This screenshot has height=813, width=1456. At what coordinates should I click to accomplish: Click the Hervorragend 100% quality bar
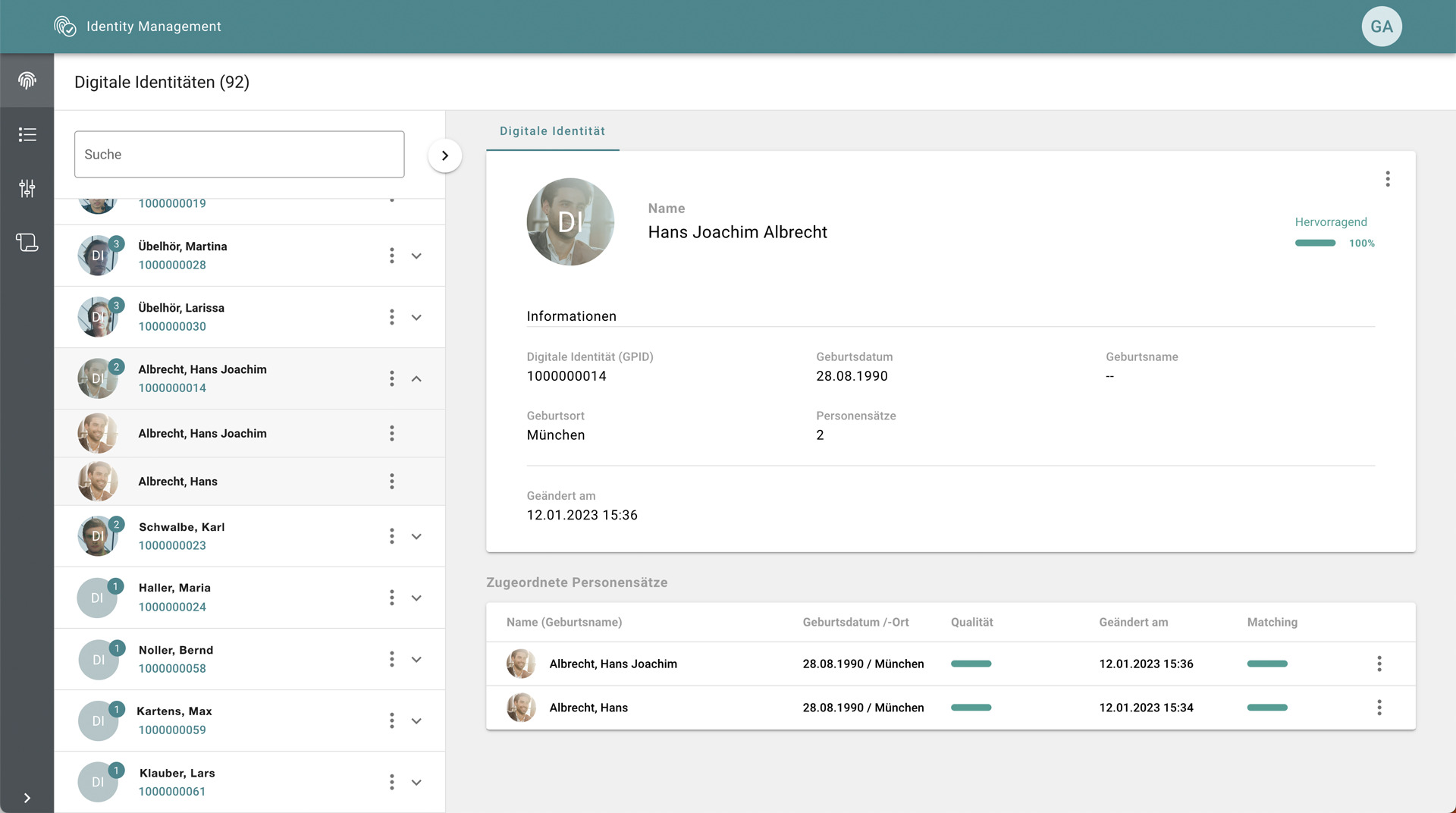1315,243
